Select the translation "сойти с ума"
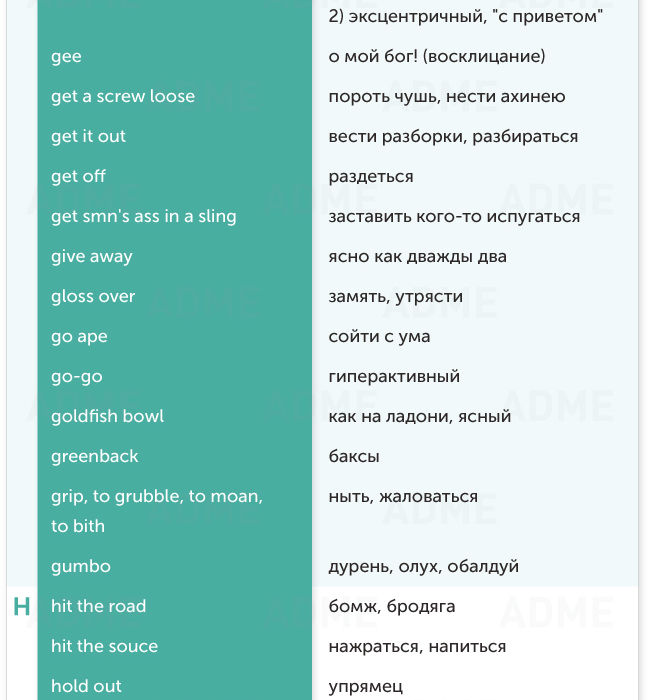The width and height of the screenshot is (650, 700). [x=379, y=337]
